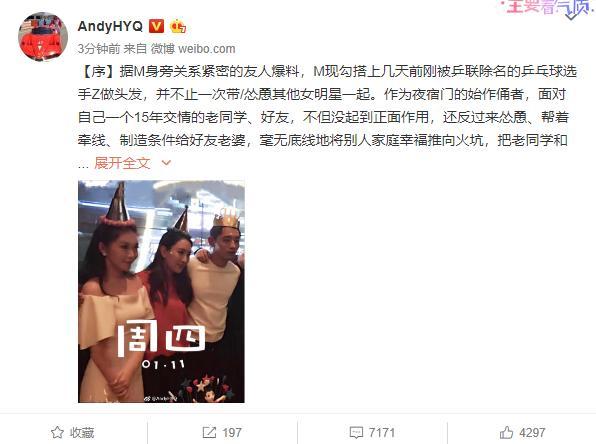Click the 4297 like count
This screenshot has height=444, width=596.
click(x=532, y=433)
